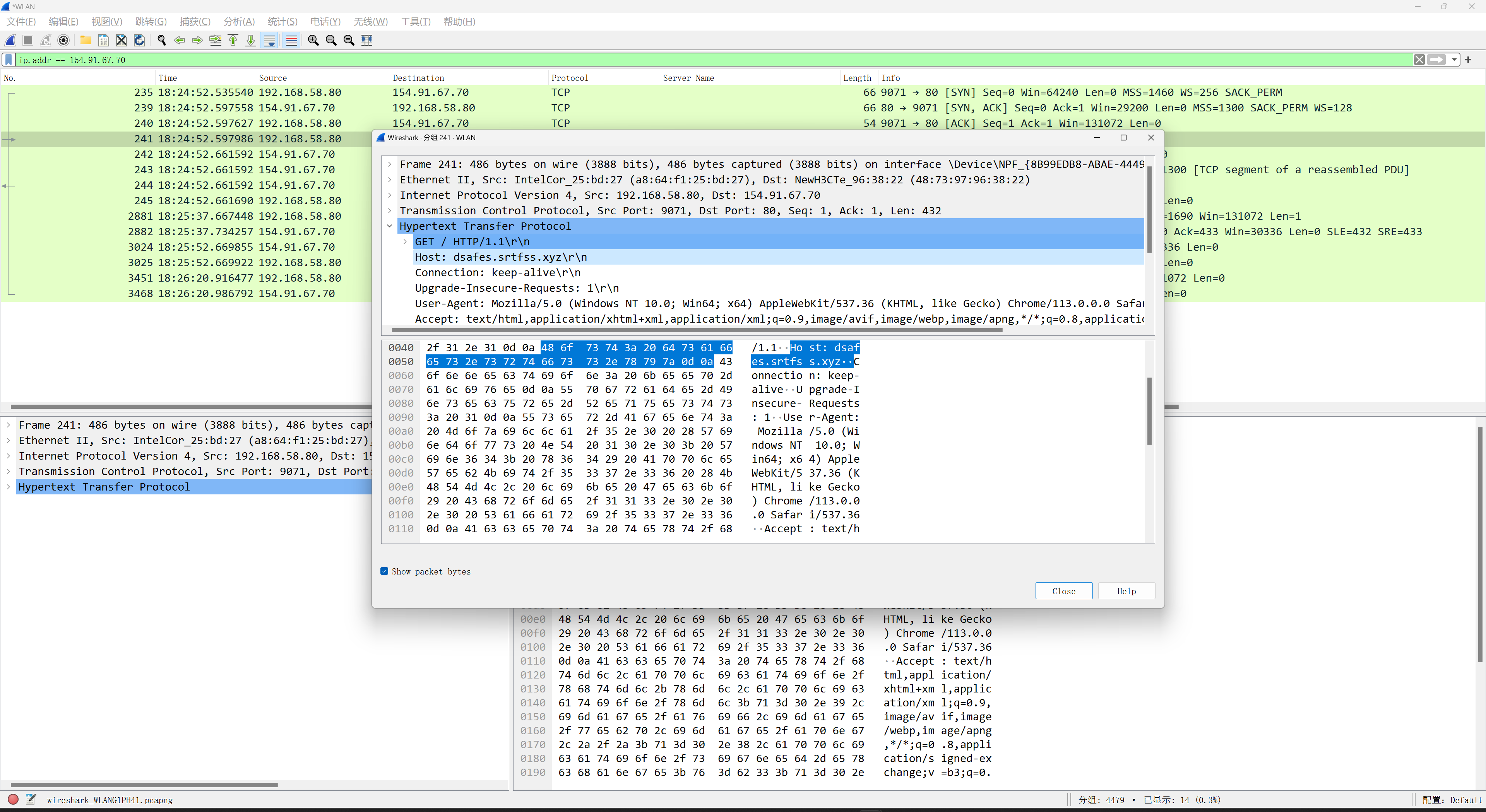Click the reload capture file icon
This screenshot has height=812, width=1486.
(139, 40)
